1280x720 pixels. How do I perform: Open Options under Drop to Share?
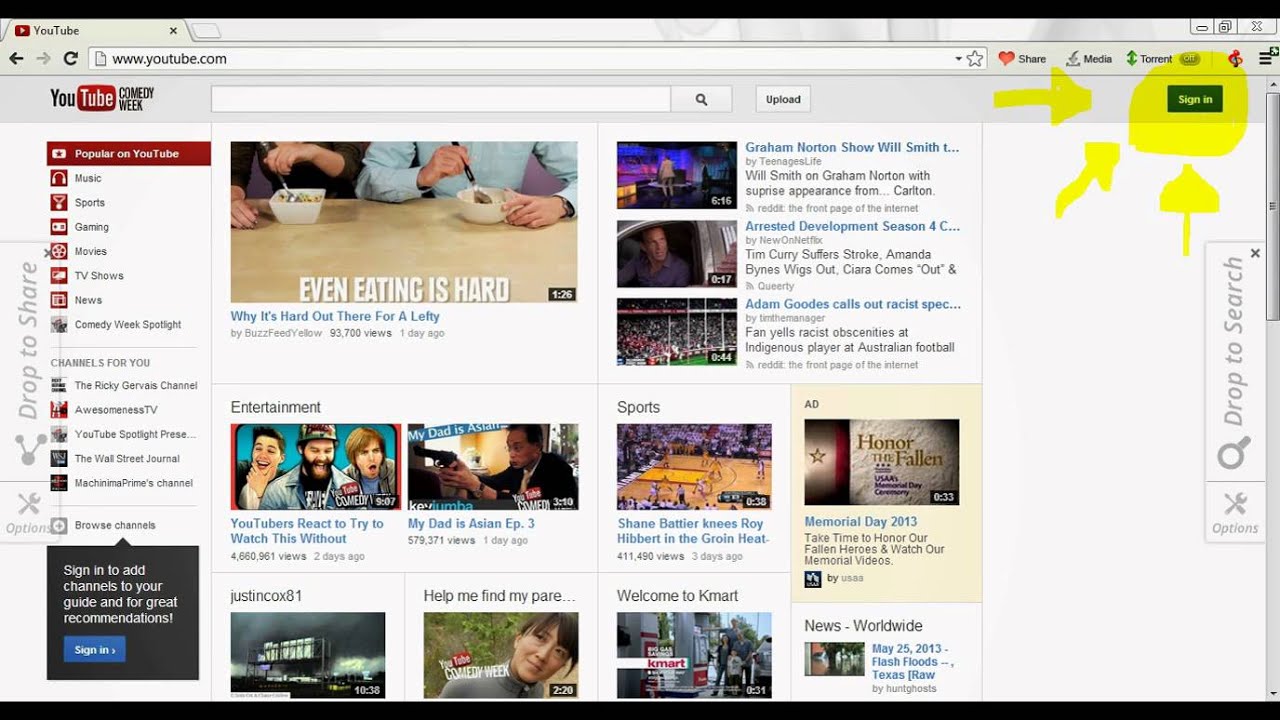click(28, 514)
